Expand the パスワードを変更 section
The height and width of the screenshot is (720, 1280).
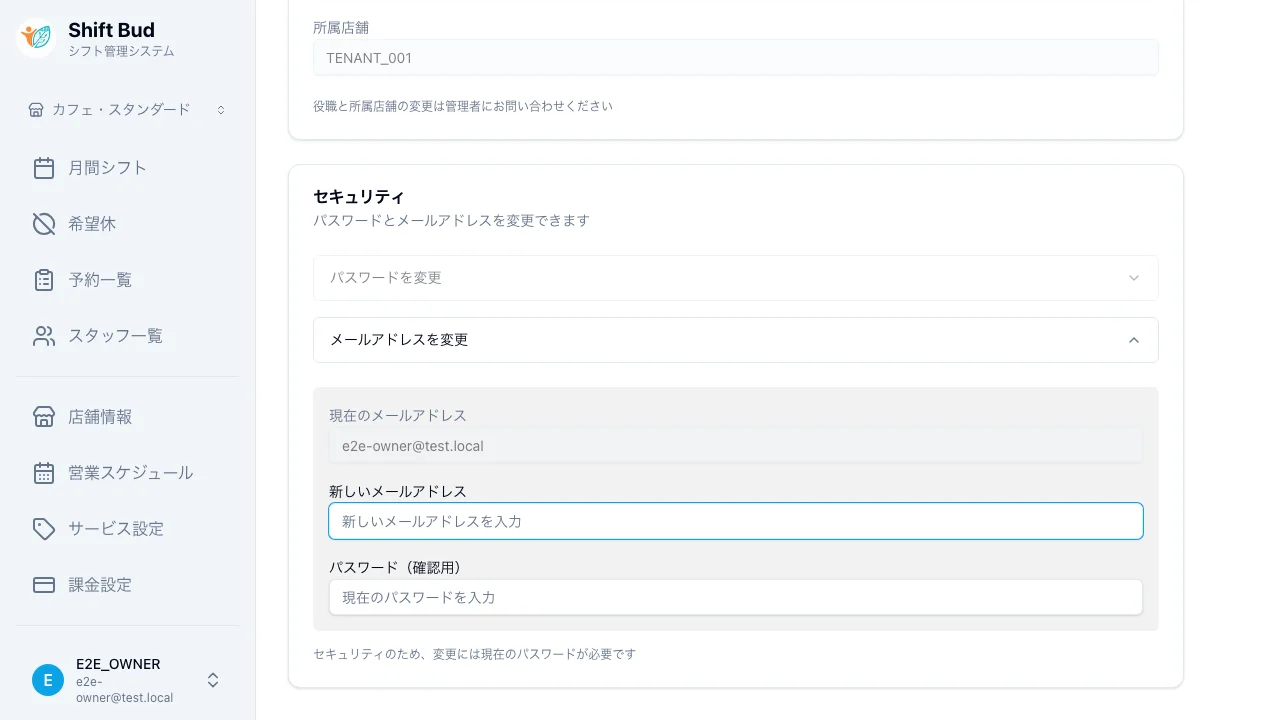pos(736,277)
